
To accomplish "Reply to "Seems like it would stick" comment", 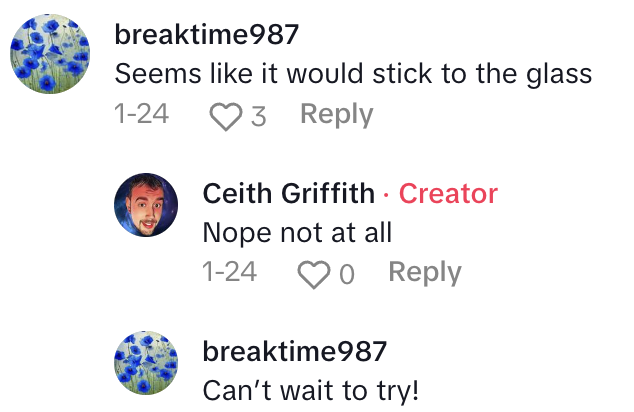I will tap(336, 115).
